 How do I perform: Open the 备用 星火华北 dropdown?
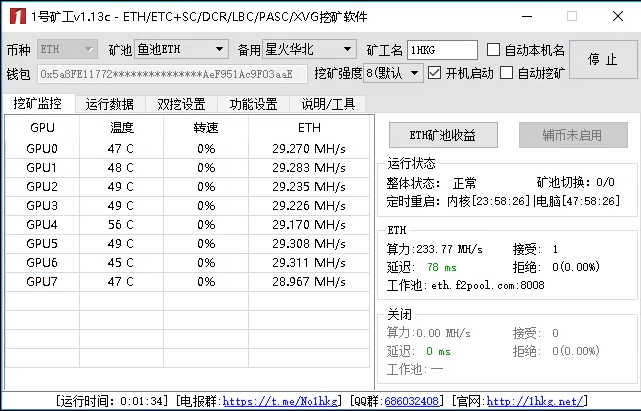[x=309, y=49]
